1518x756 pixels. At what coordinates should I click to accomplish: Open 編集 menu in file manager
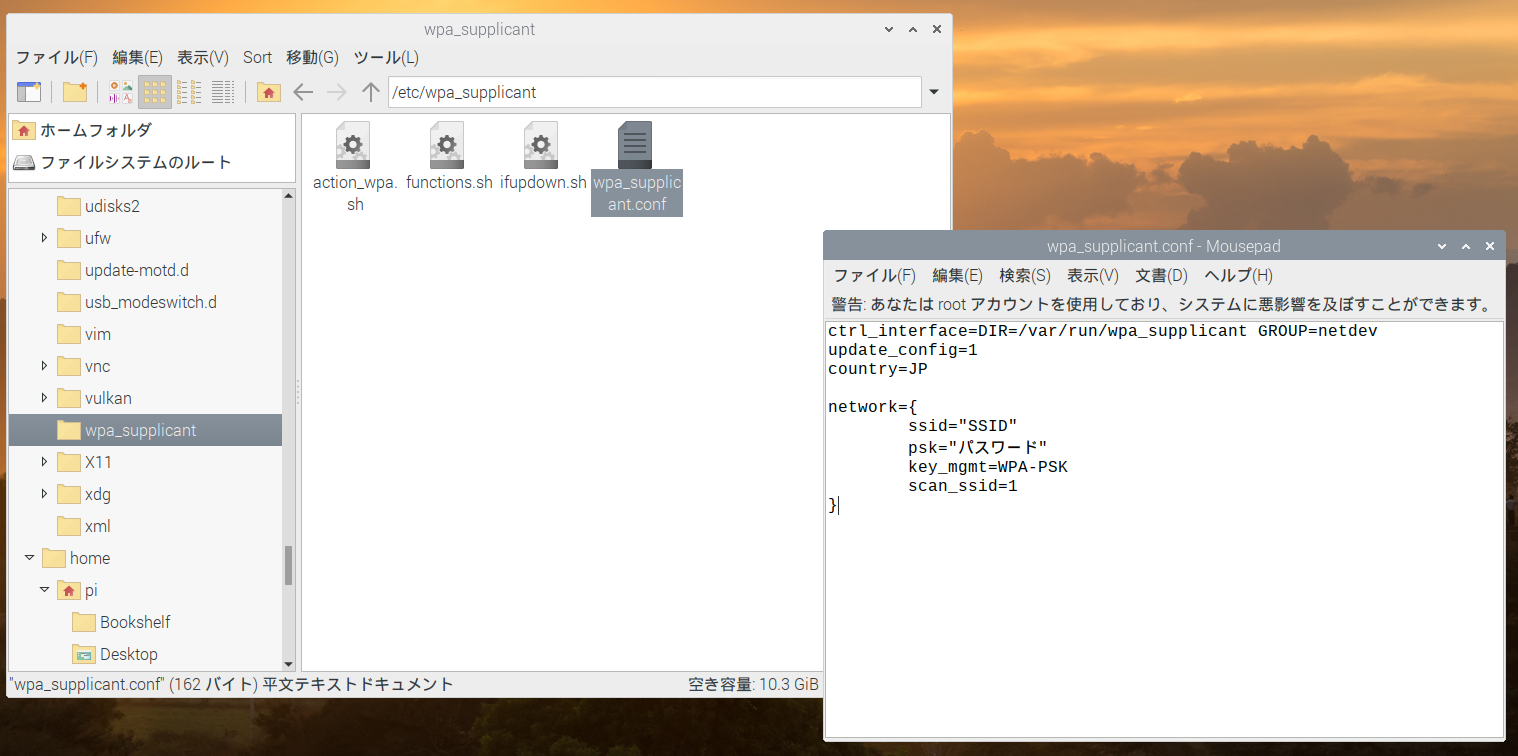tap(138, 57)
